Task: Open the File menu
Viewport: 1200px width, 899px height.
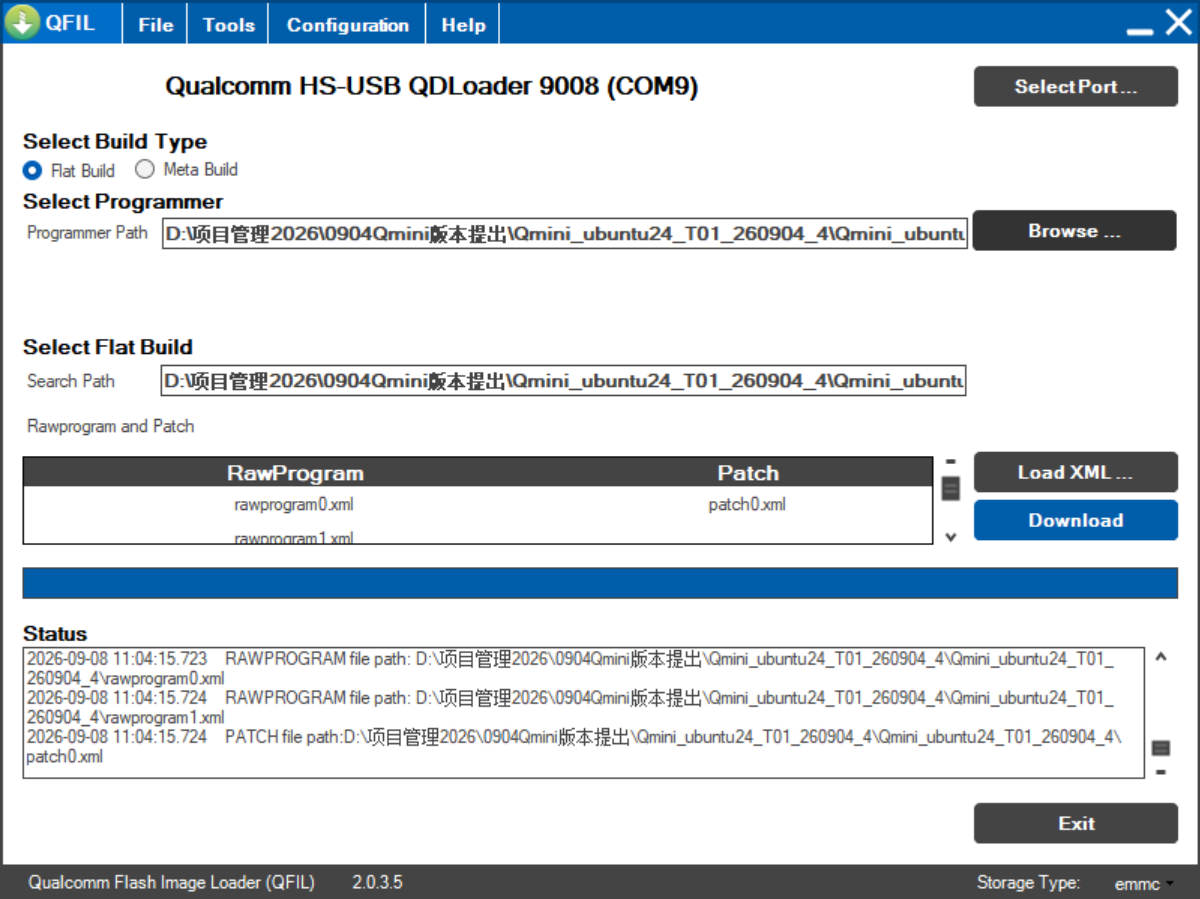Action: pyautogui.click(x=156, y=25)
